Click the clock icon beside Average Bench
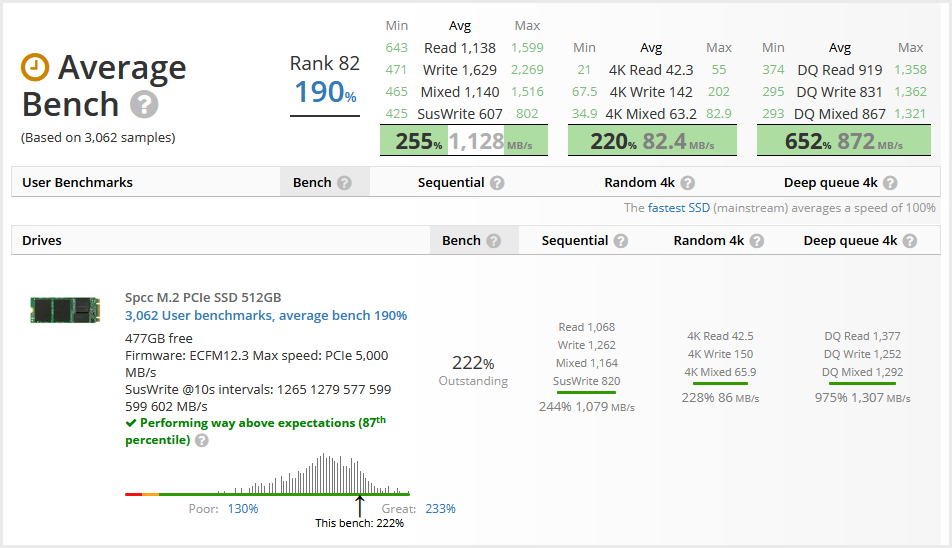This screenshot has height=548, width=952. coord(35,67)
